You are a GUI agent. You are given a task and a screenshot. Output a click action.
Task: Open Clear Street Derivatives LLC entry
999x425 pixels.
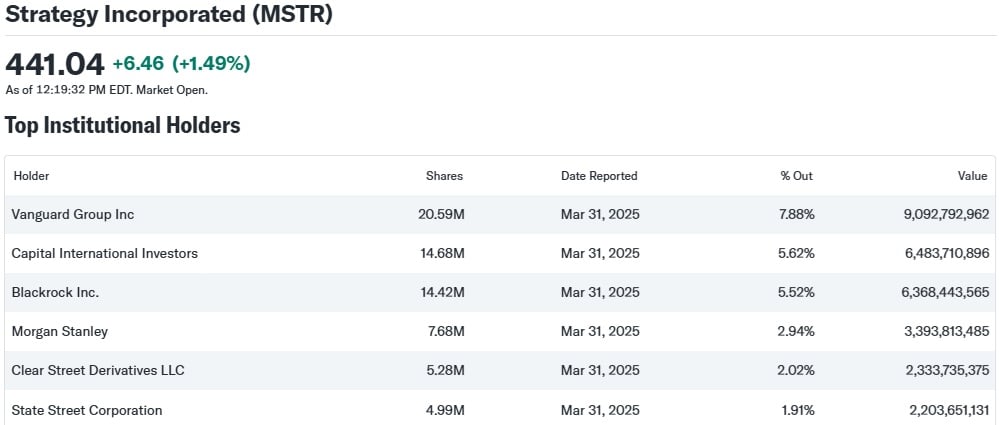click(x=98, y=370)
